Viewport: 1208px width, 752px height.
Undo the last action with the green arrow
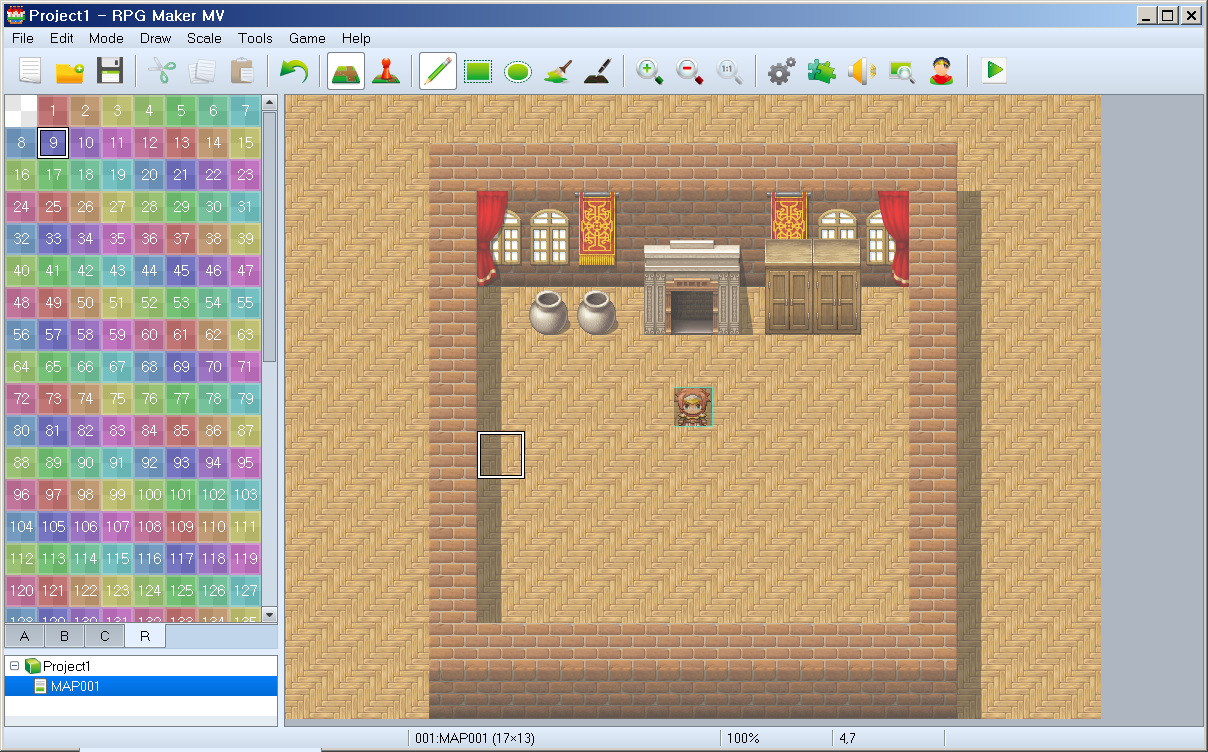(293, 71)
